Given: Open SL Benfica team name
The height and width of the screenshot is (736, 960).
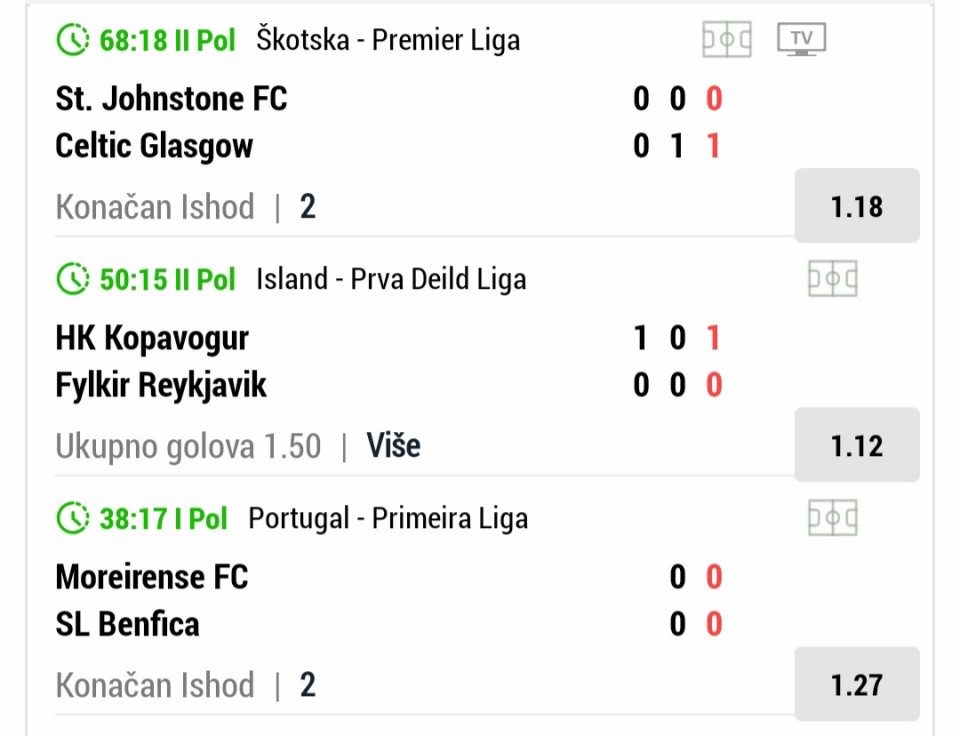Looking at the screenshot, I should pos(127,625).
